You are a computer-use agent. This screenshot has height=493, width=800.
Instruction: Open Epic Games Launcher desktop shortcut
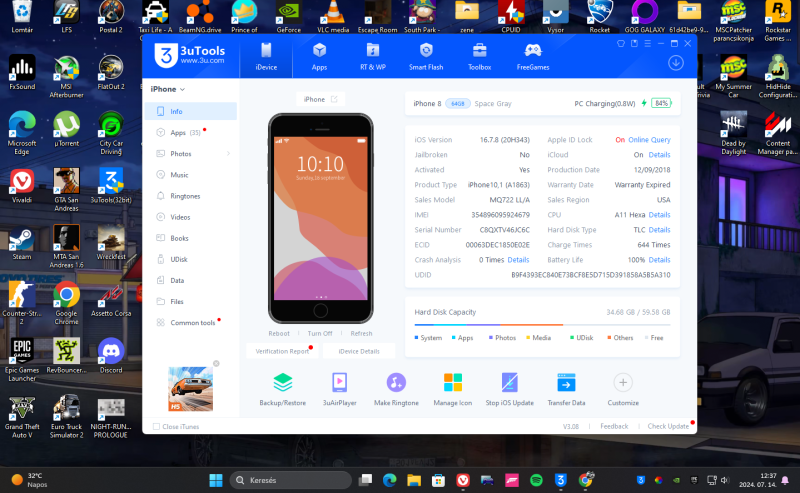pyautogui.click(x=22, y=360)
